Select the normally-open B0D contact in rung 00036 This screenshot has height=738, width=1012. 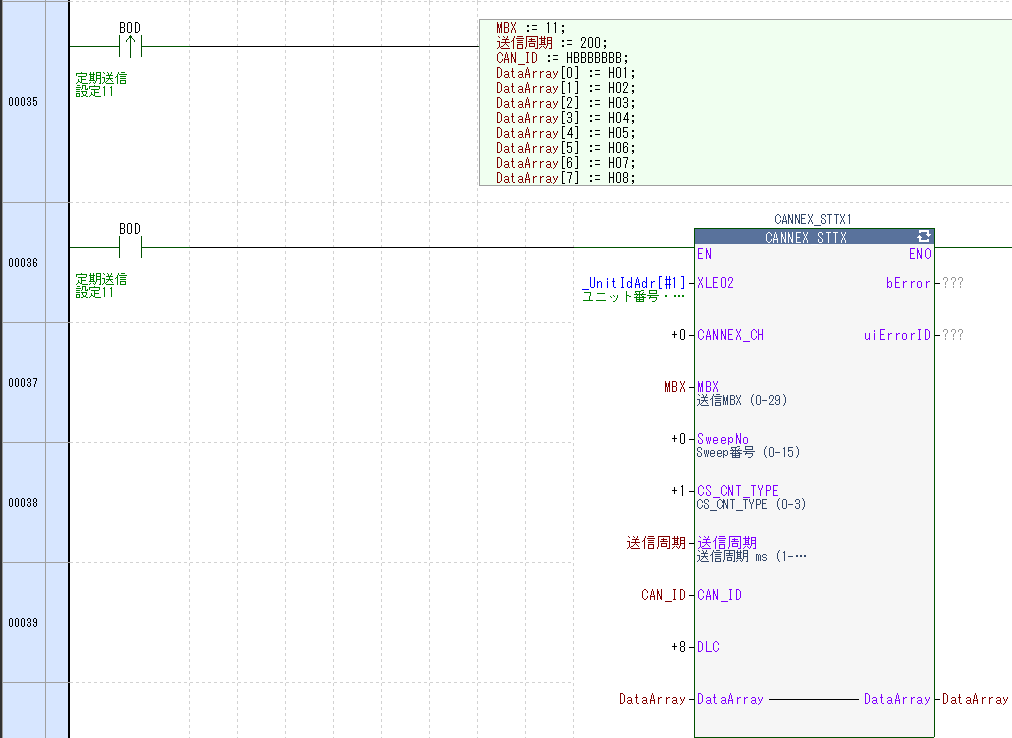(130, 247)
